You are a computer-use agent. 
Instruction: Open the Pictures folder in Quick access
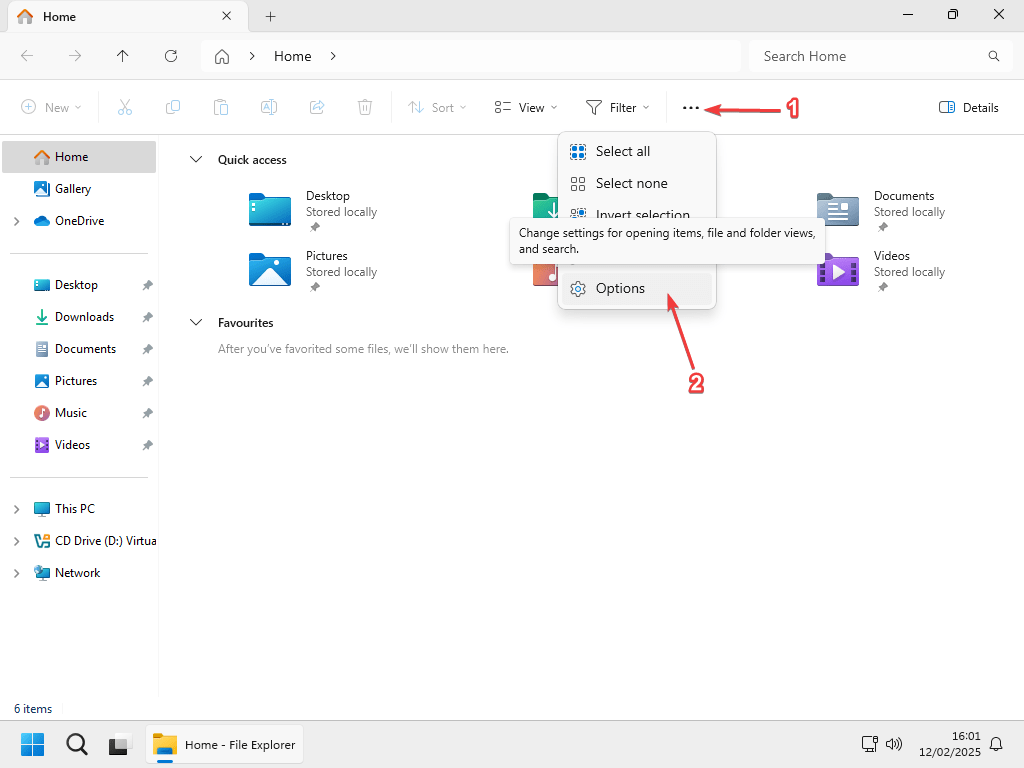coord(271,270)
